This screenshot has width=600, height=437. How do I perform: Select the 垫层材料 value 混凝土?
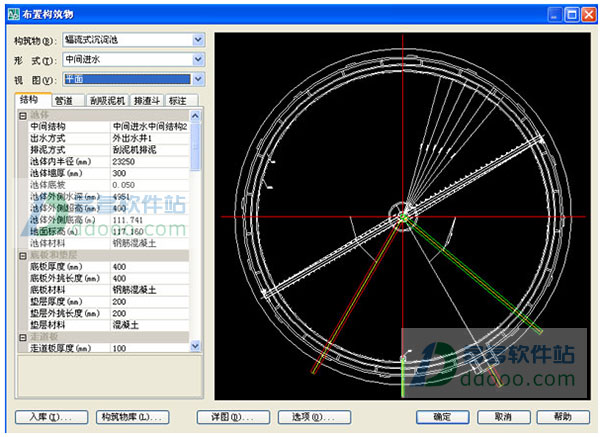(x=150, y=325)
